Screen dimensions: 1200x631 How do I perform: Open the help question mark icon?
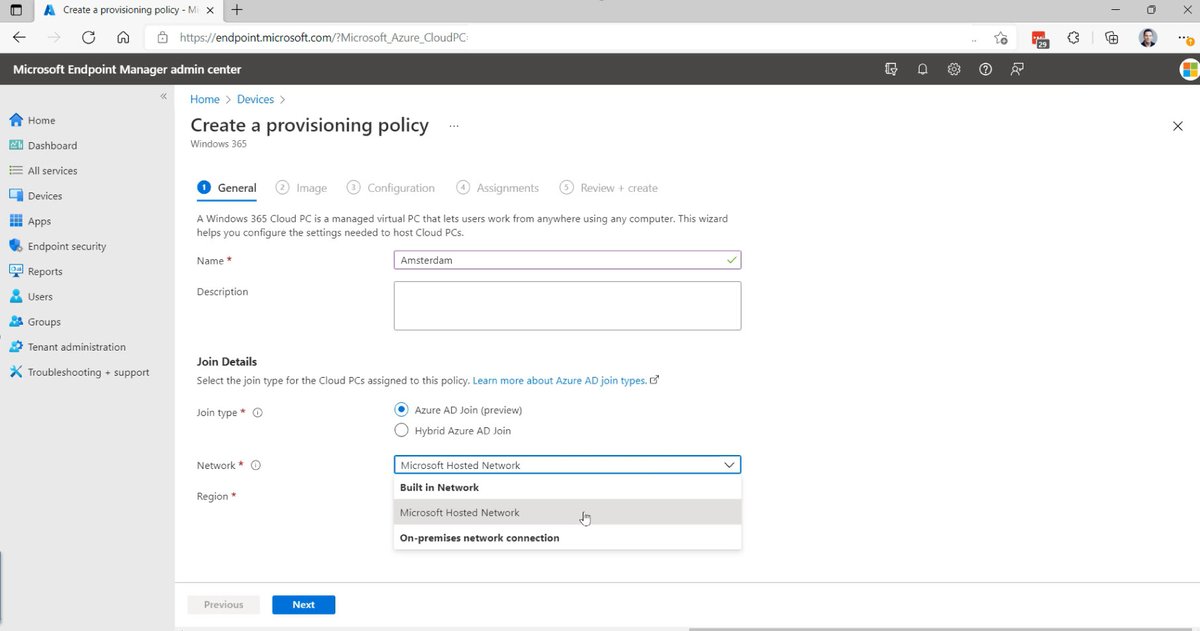[x=985, y=69]
